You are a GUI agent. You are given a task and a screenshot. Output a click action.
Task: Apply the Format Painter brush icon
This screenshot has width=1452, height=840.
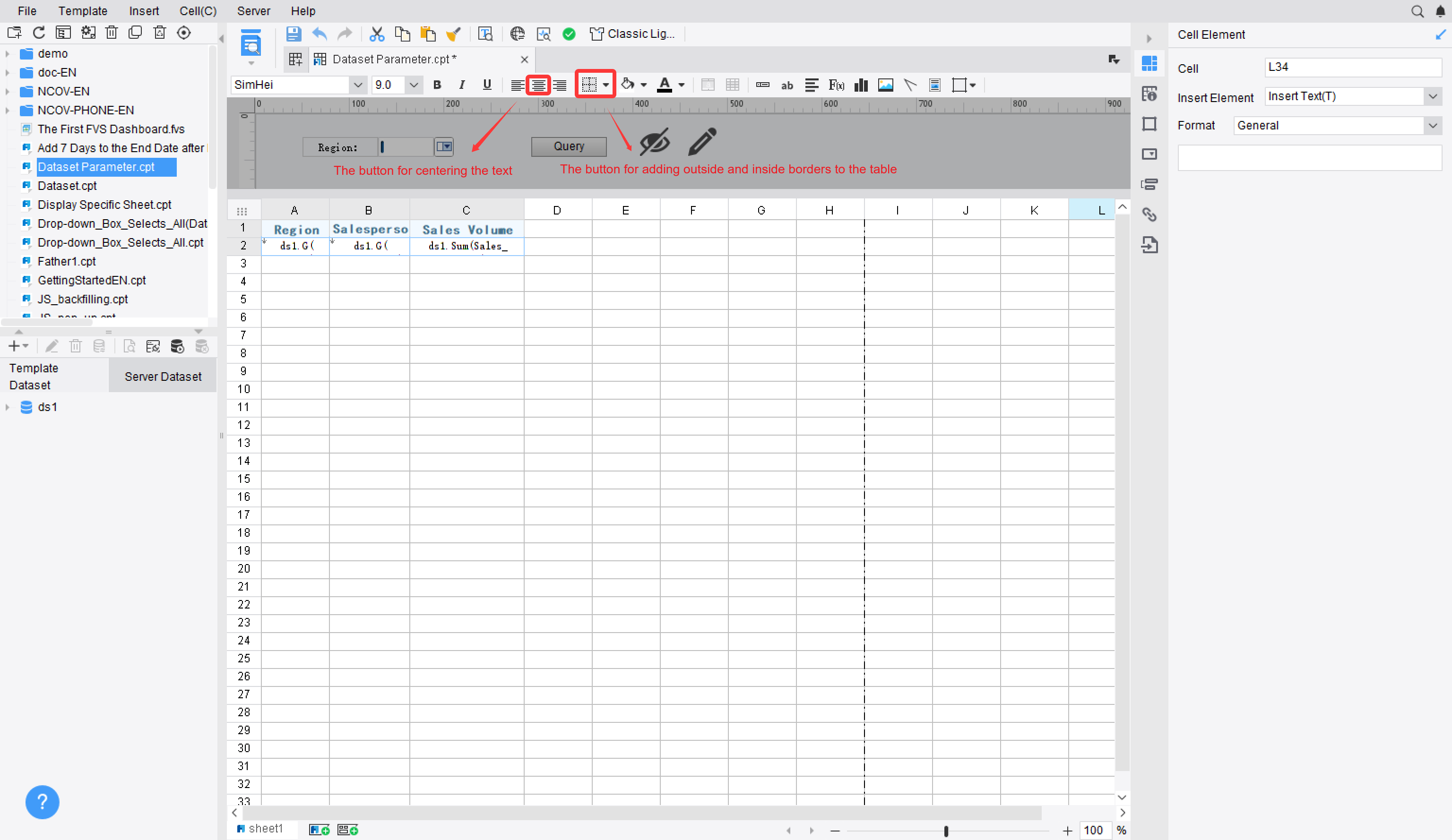point(453,34)
